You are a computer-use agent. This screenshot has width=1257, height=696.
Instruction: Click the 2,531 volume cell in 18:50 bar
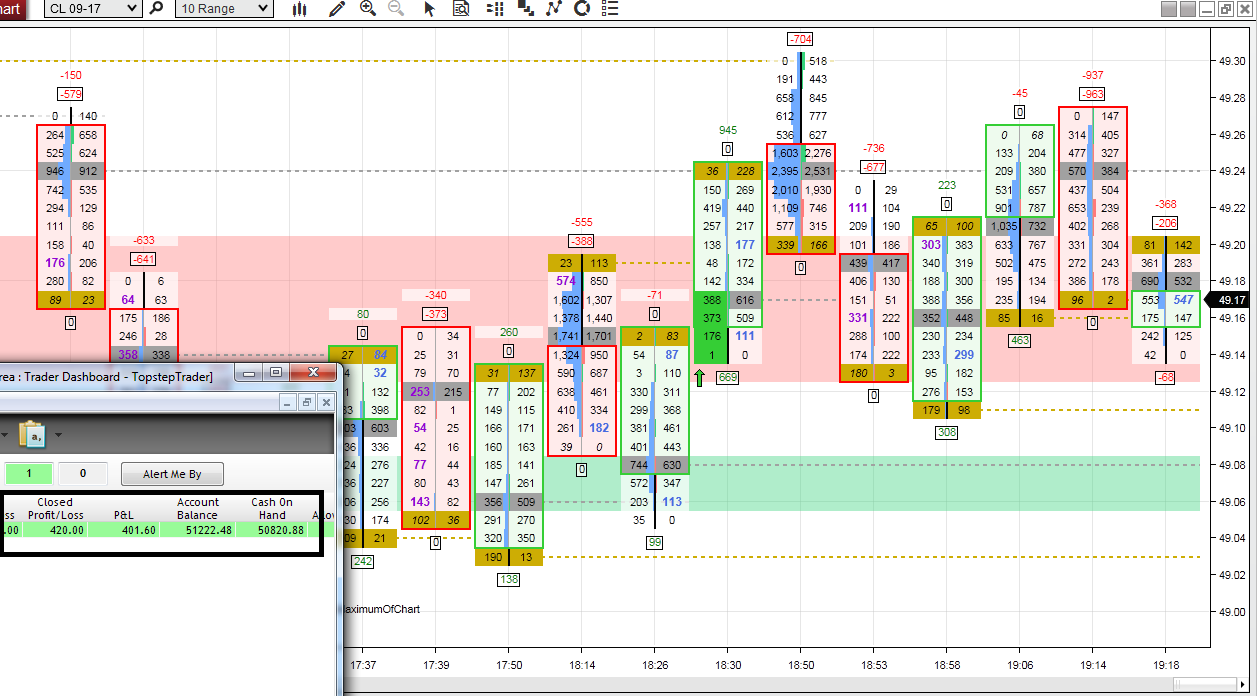pos(819,171)
